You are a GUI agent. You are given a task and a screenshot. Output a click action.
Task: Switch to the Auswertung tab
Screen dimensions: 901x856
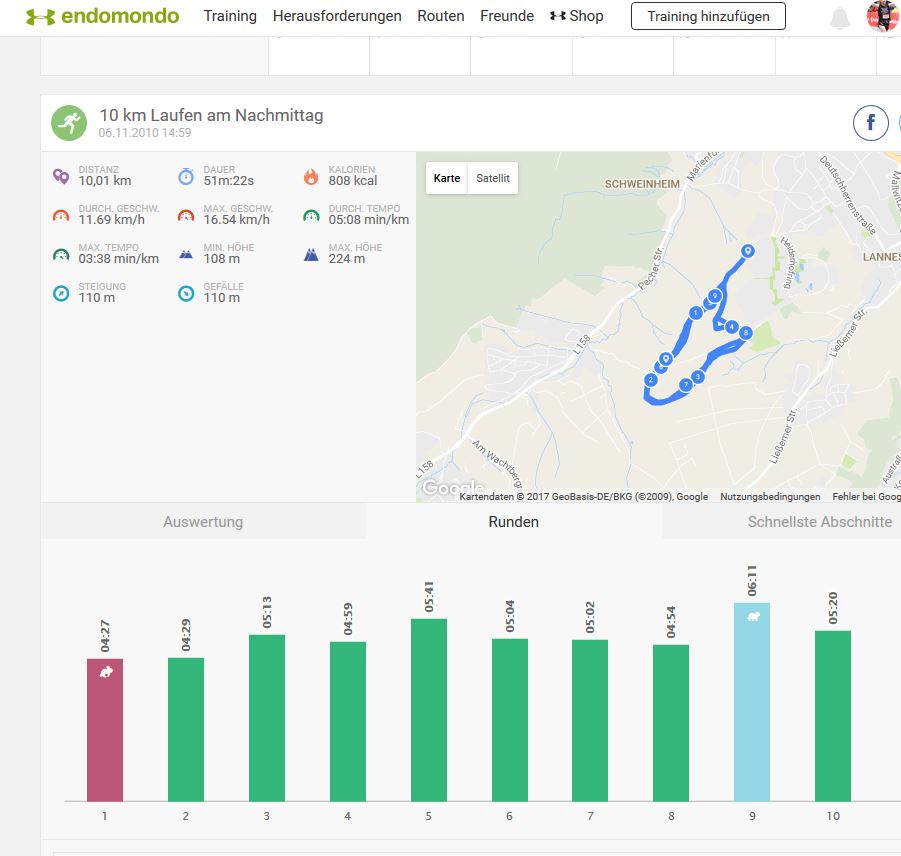[203, 522]
